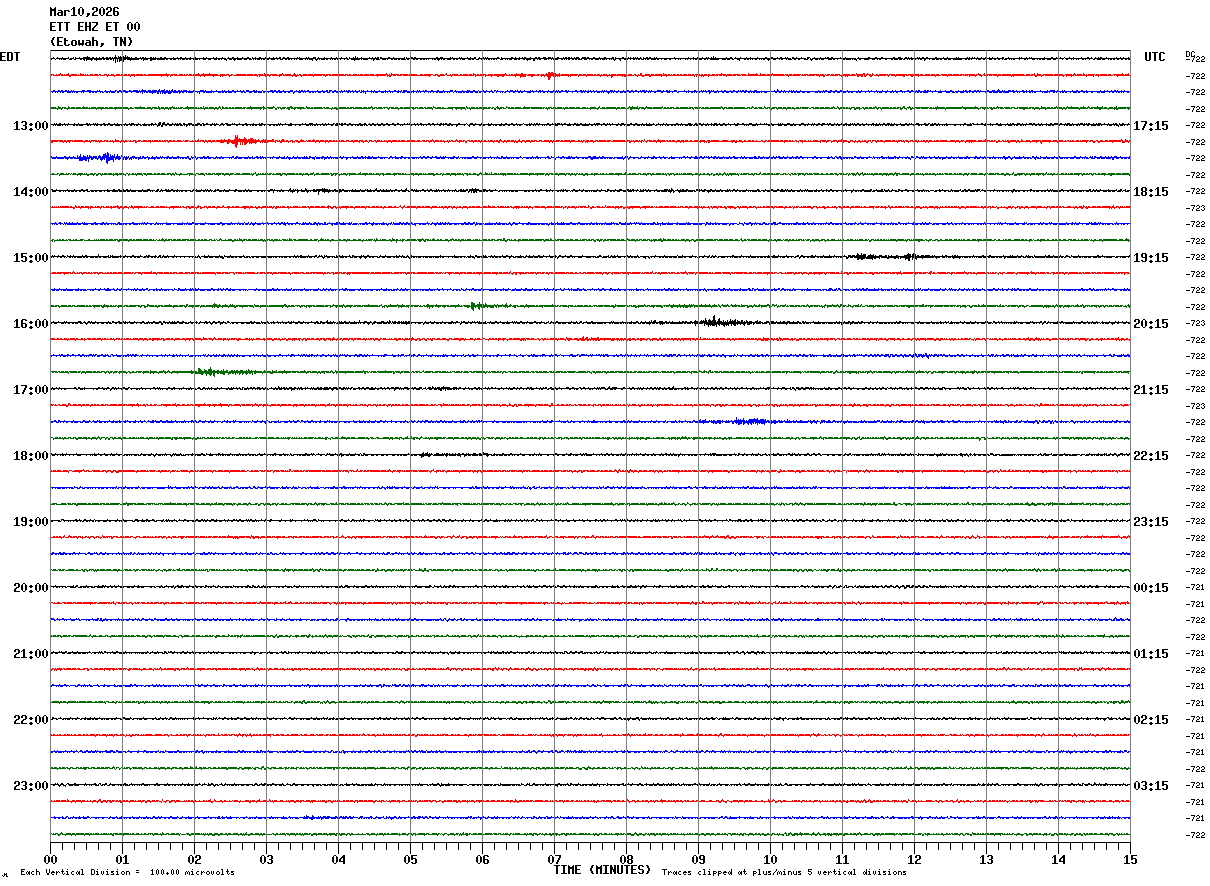Select the 20:00 EDT row label
The height and width of the screenshot is (886, 1210).
coord(30,588)
